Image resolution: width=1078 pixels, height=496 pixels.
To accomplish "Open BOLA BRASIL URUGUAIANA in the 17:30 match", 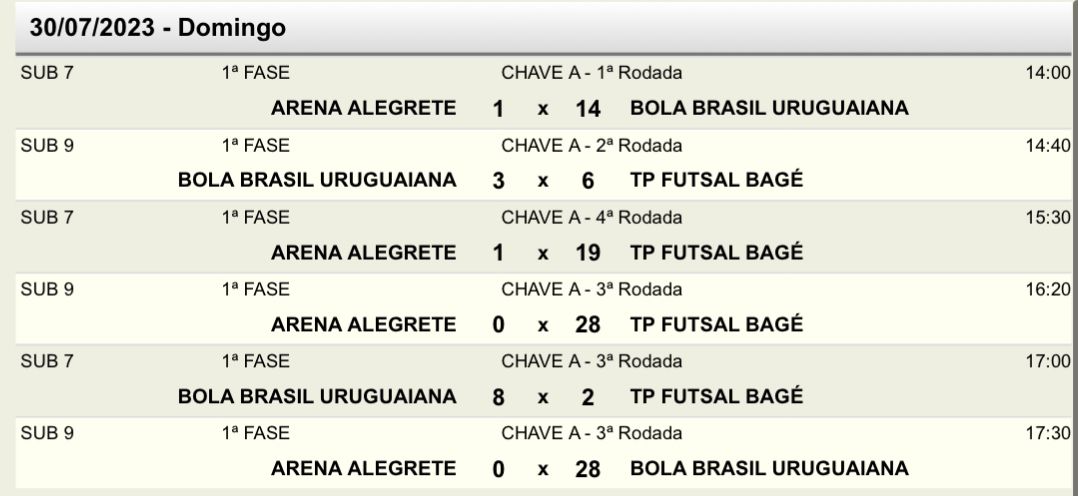I will [x=769, y=468].
